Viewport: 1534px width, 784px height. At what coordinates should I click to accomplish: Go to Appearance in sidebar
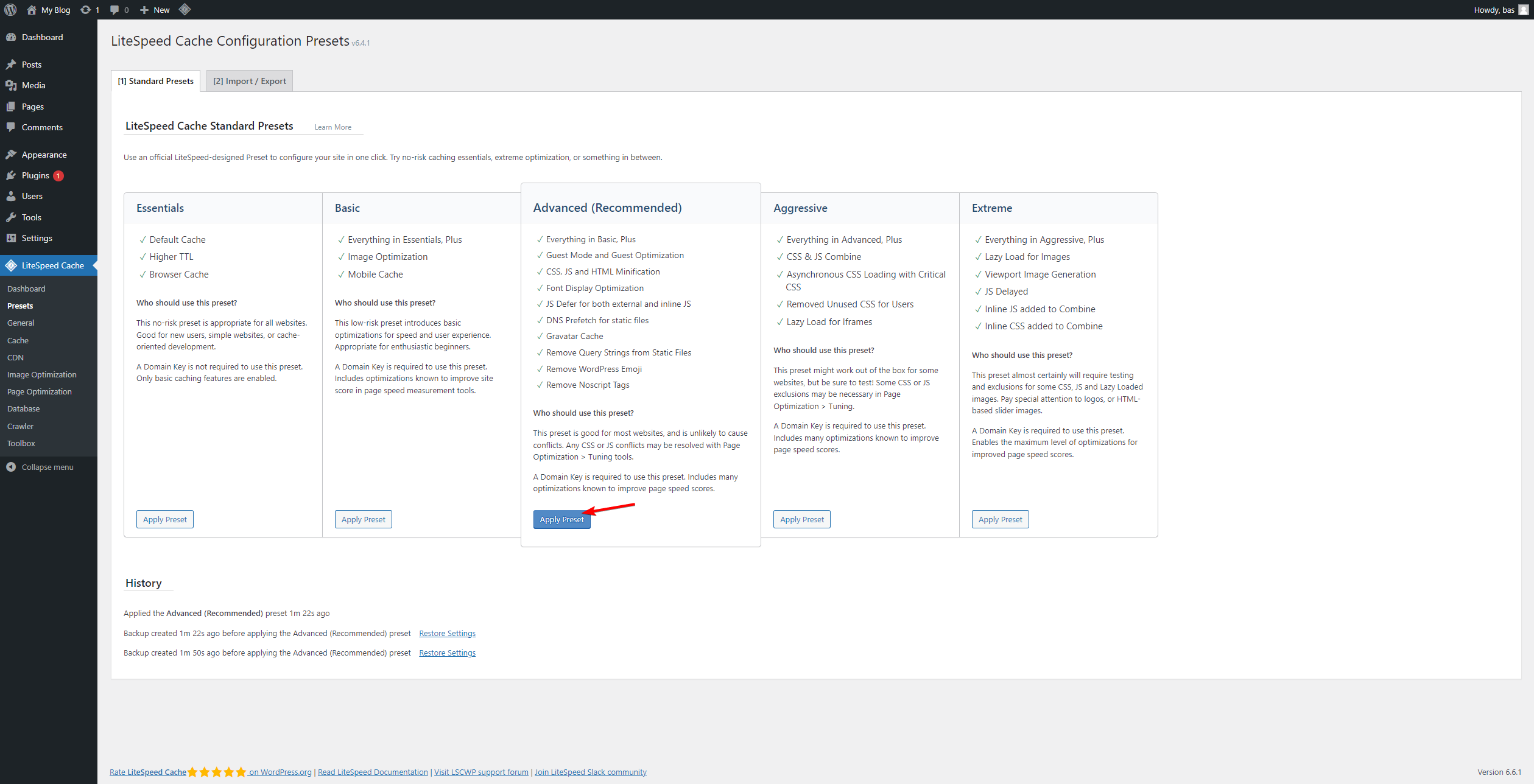tap(44, 155)
